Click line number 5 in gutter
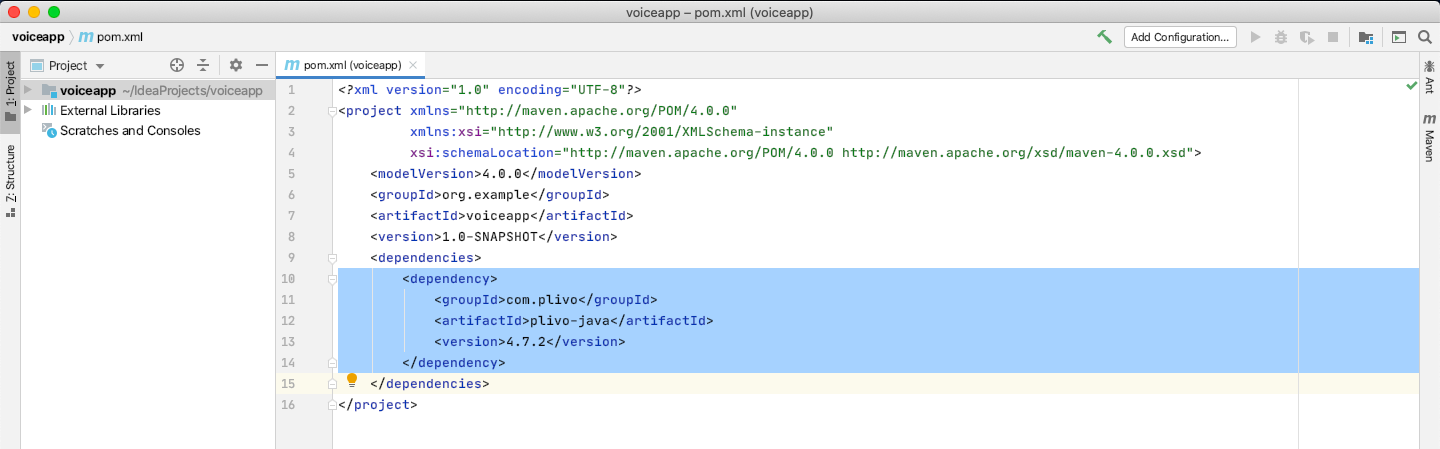 pos(291,174)
